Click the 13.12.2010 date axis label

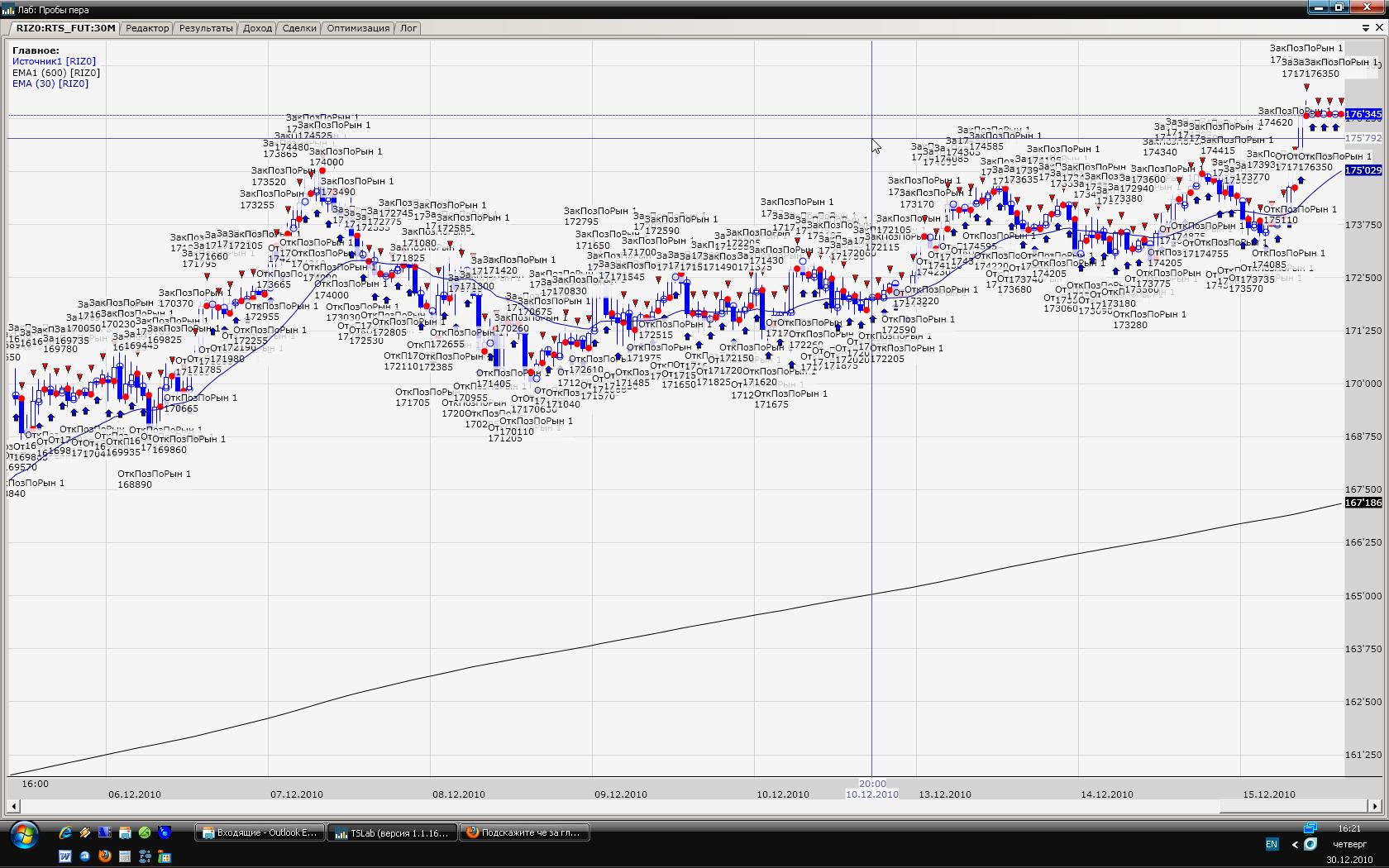point(945,794)
